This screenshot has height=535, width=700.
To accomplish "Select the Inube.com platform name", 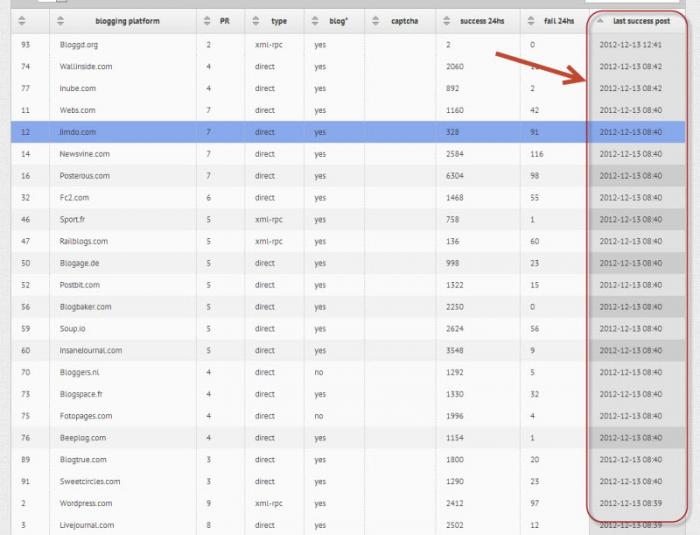I will point(78,88).
